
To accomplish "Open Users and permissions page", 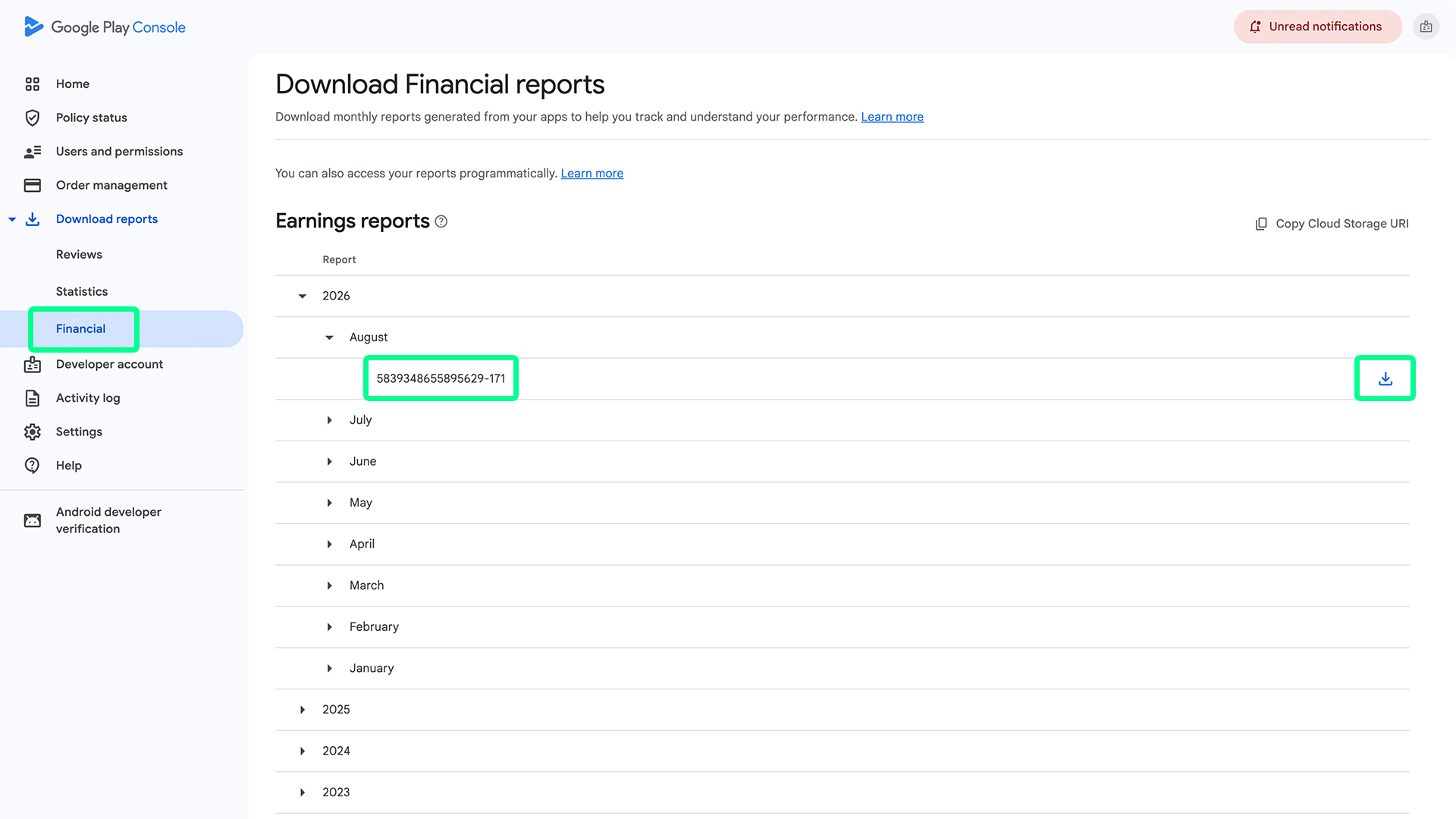I will click(x=119, y=152).
